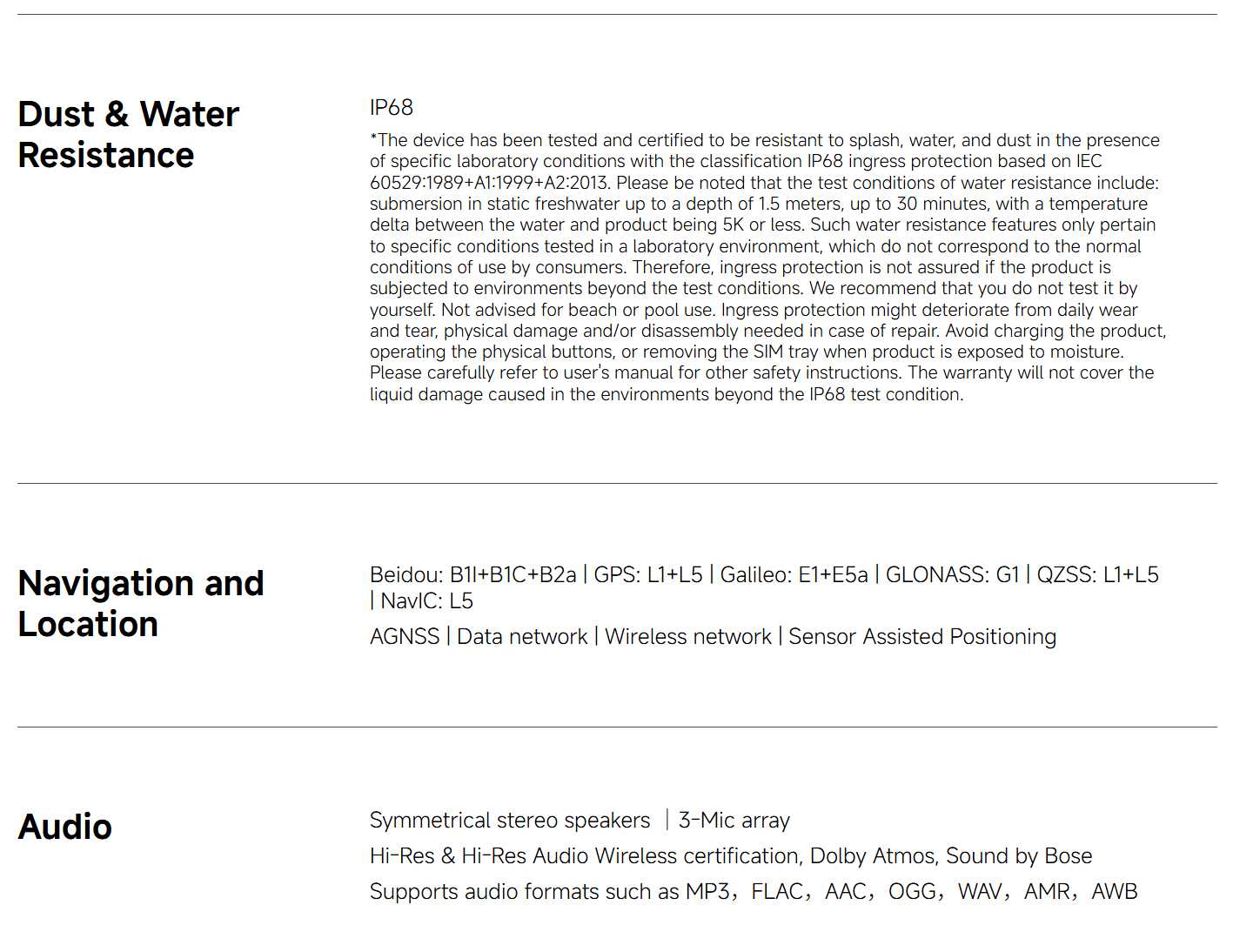The image size is (1233, 952).
Task: Click the Wireless network text
Action: pyautogui.click(x=687, y=637)
